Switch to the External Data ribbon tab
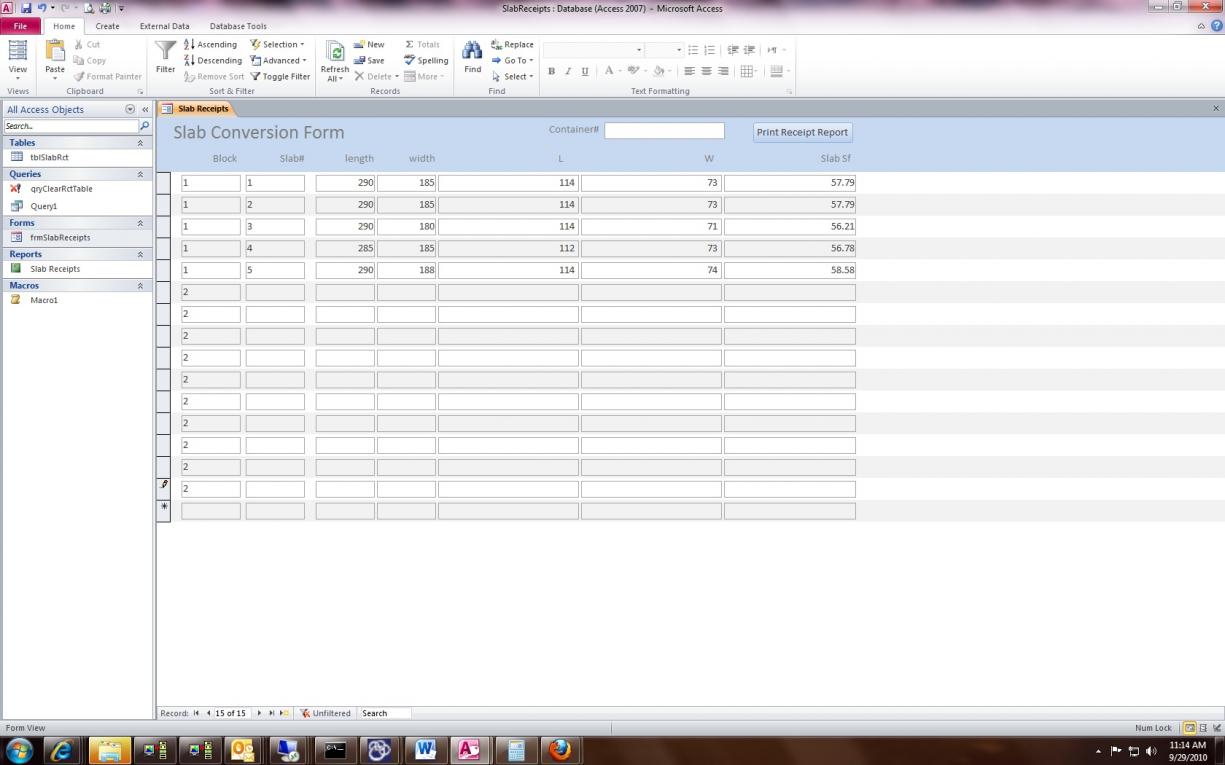This screenshot has height=765, width=1225. click(164, 26)
